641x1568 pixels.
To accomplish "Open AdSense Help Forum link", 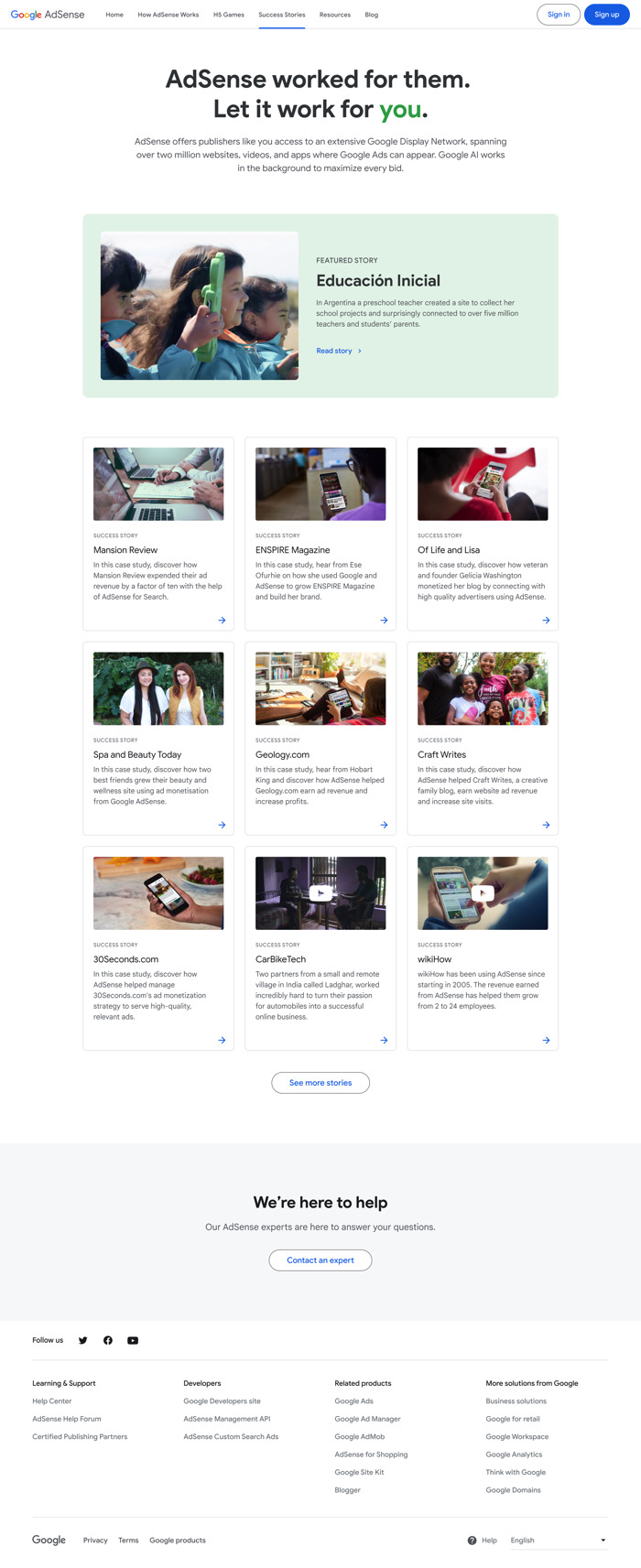I will (x=67, y=1419).
